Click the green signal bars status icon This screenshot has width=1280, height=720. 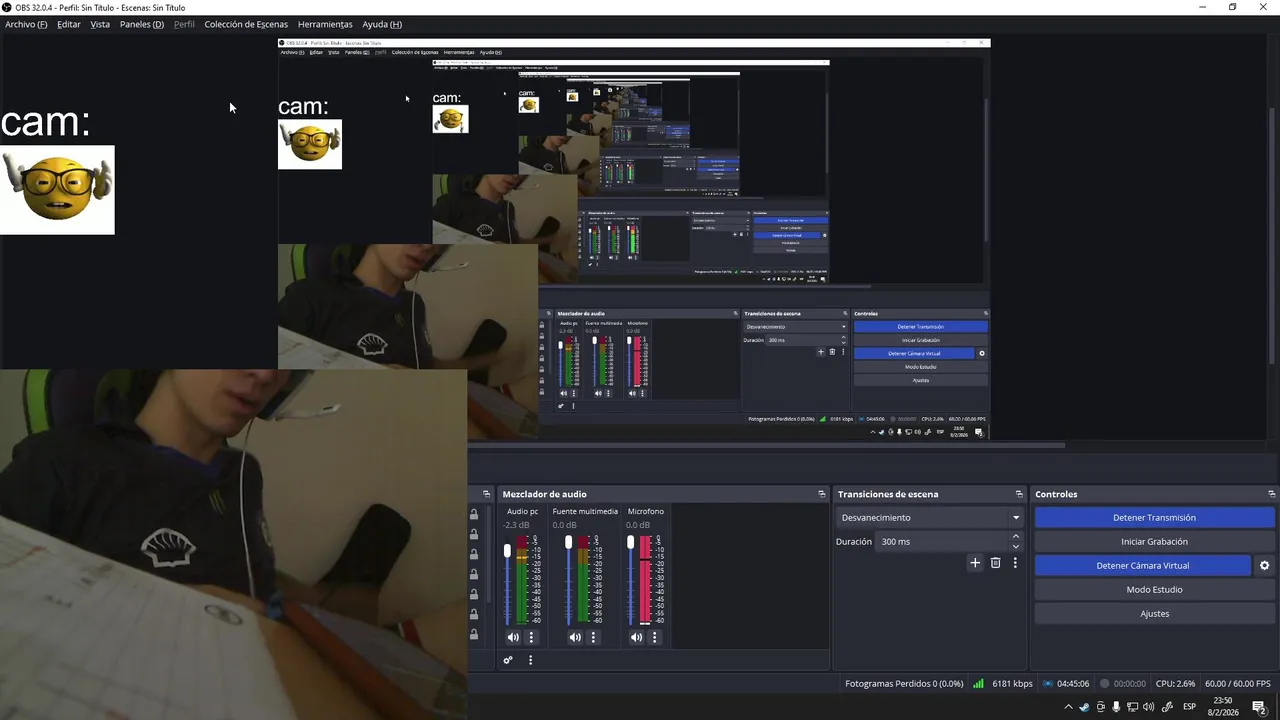coord(979,684)
